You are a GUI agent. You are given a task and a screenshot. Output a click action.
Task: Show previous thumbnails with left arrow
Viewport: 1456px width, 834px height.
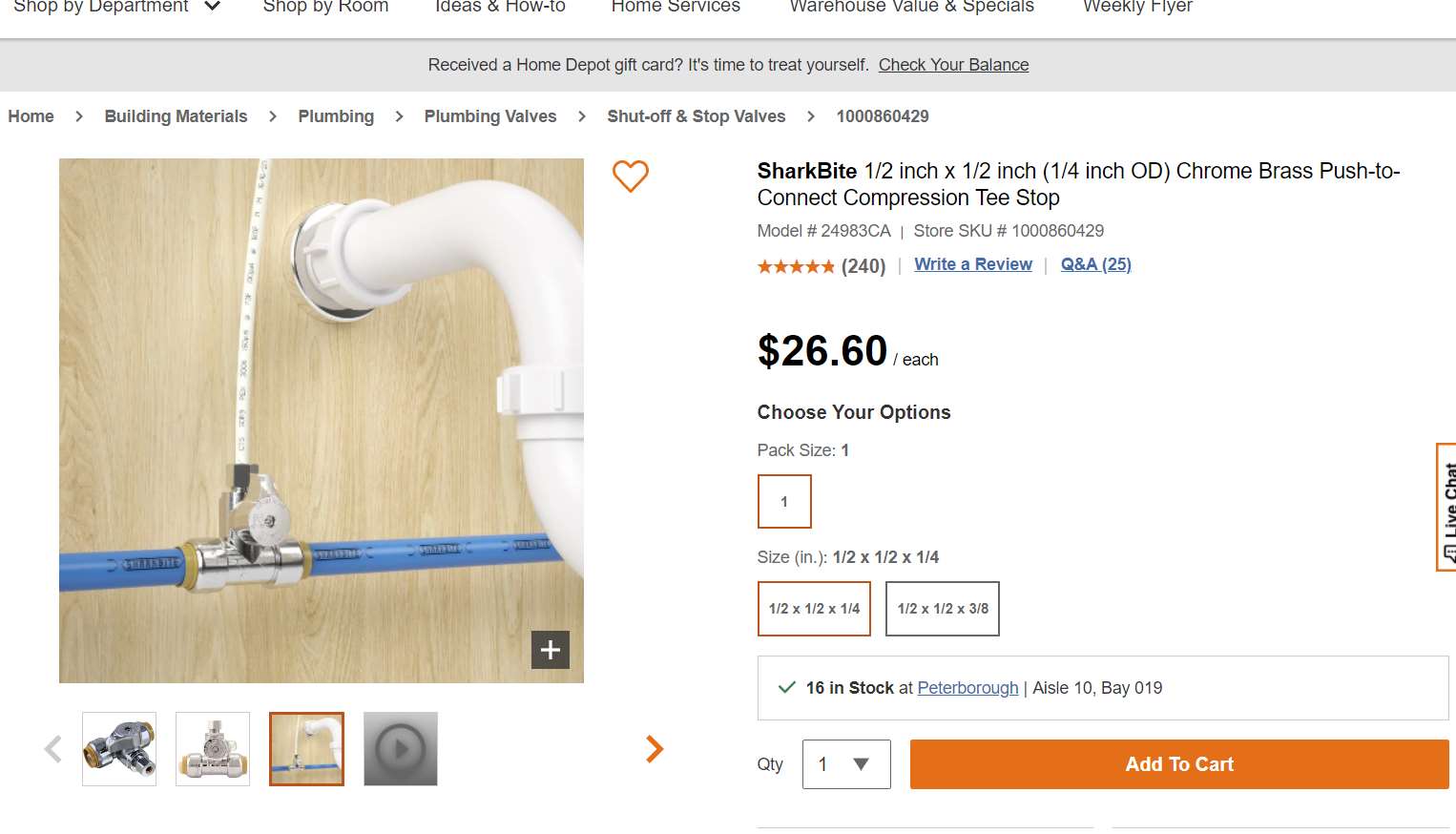tap(53, 749)
